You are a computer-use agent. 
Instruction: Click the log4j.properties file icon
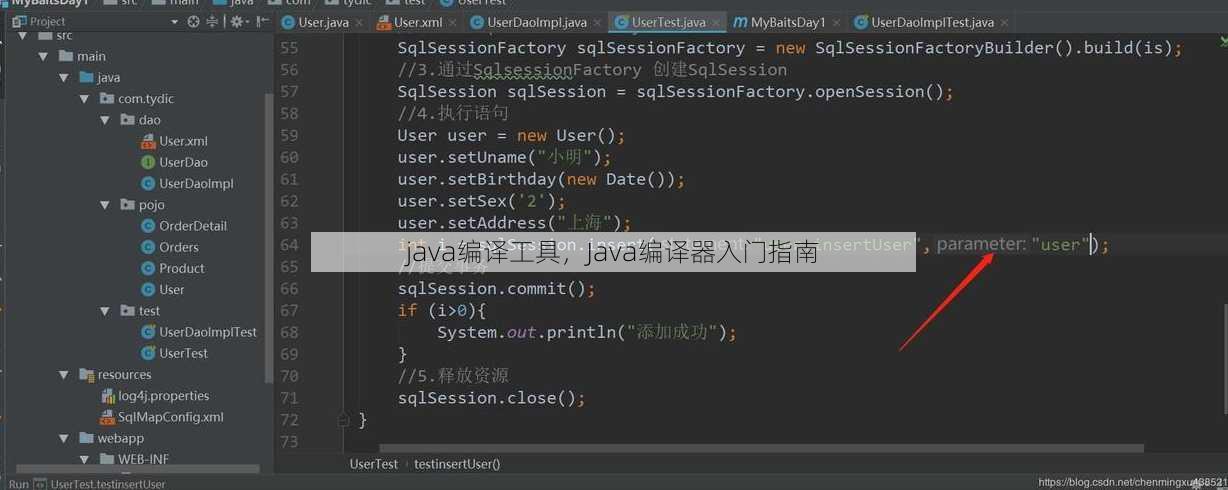pyautogui.click(x=107, y=396)
